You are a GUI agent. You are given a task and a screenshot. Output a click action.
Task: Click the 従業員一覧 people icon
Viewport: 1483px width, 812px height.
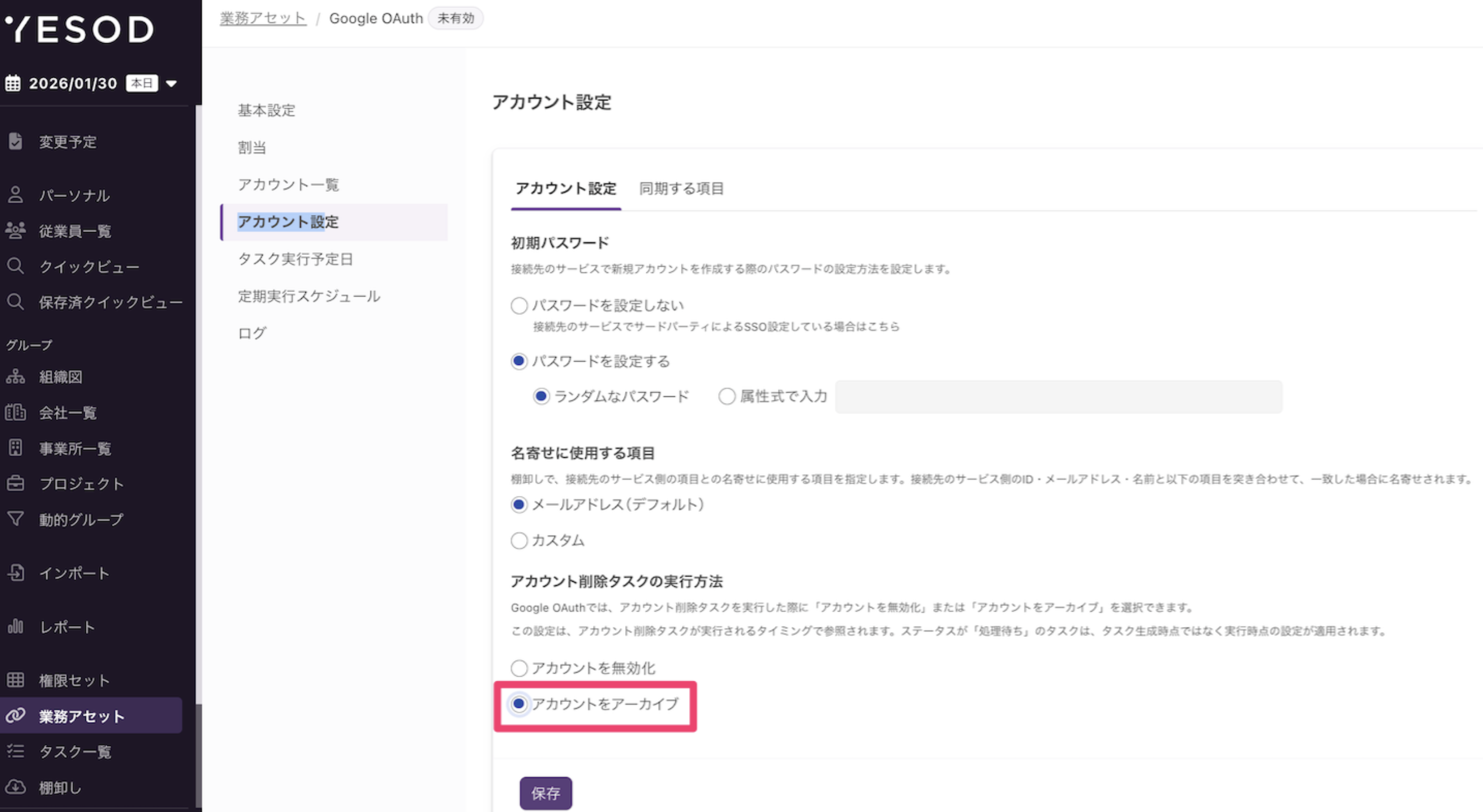click(x=16, y=230)
